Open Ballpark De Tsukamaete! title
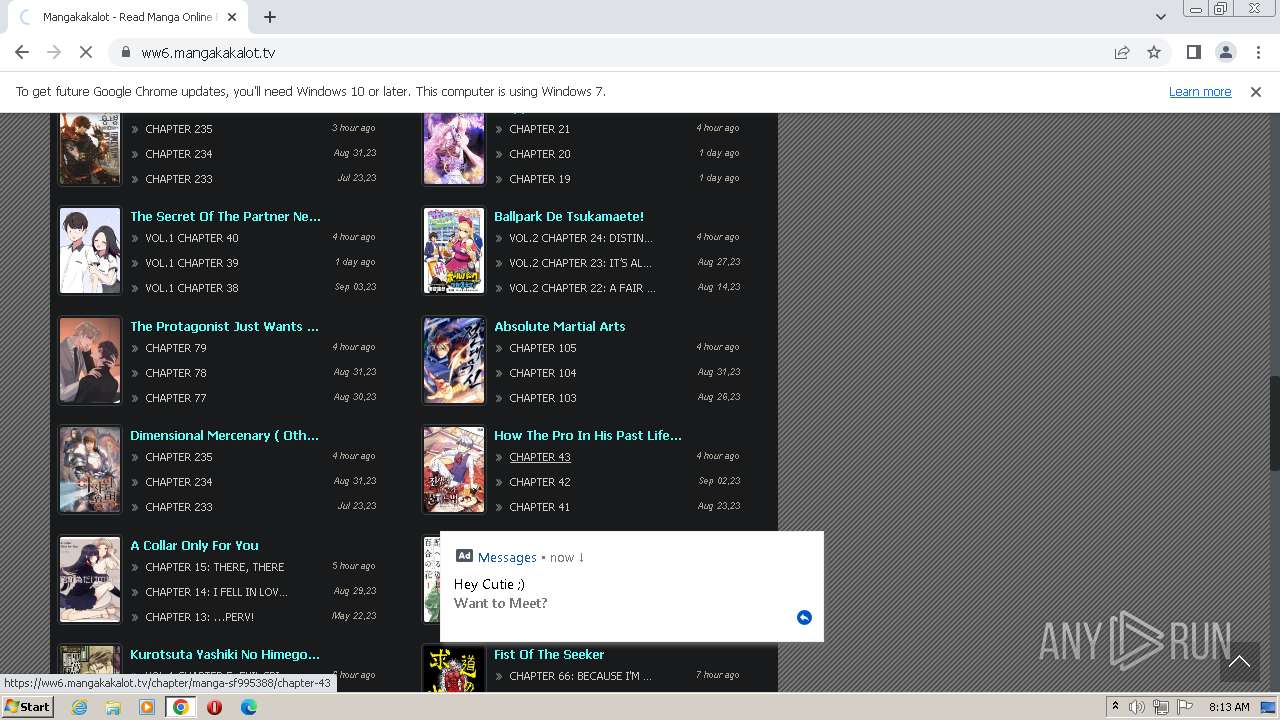 [x=569, y=216]
